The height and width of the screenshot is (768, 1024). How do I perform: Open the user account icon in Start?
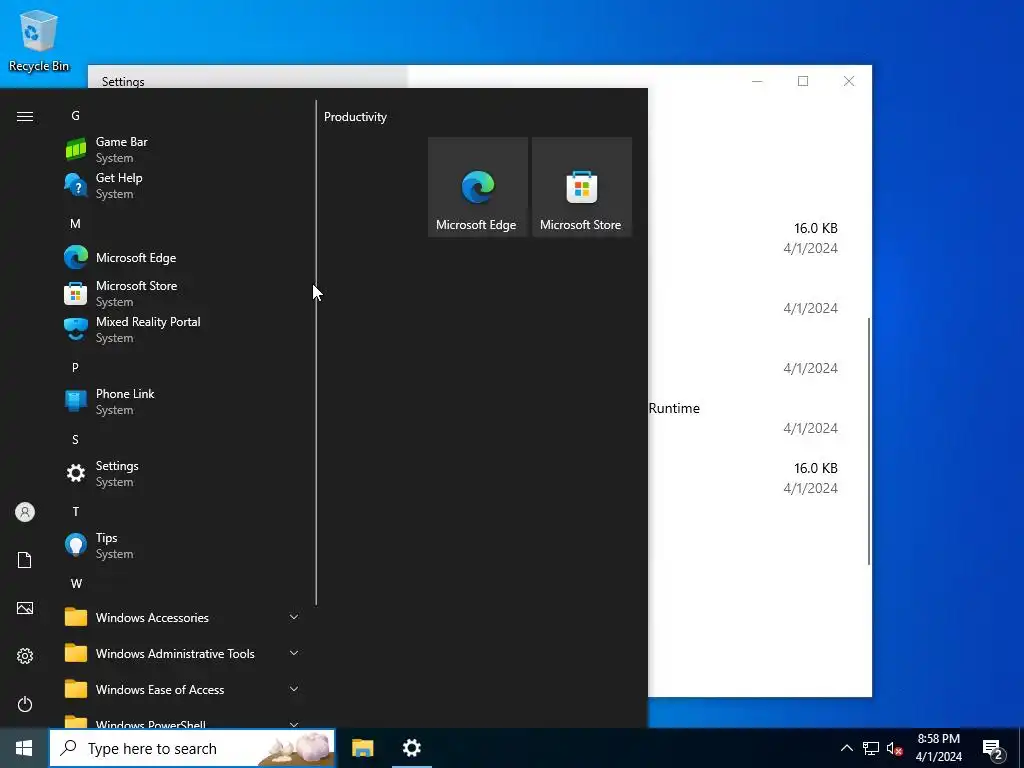pos(25,512)
